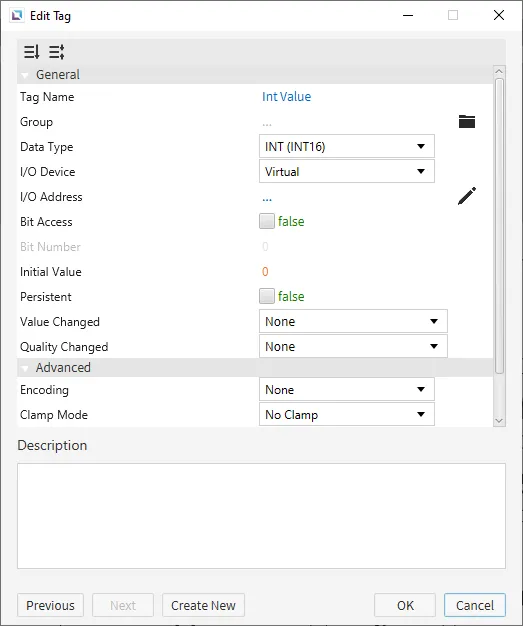The height and width of the screenshot is (626, 523).
Task: Click inside the Description text box
Action: 261,516
